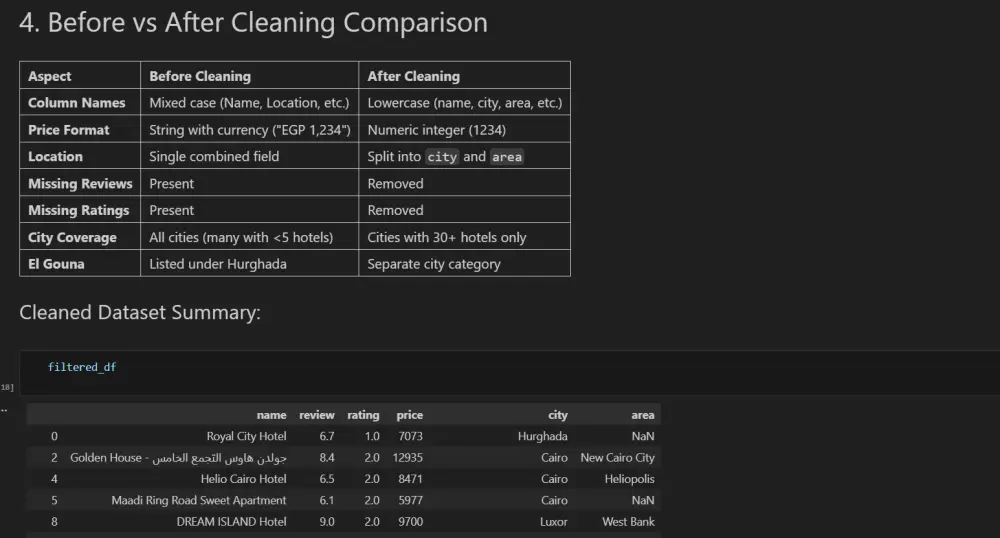Select the 'Before vs After Cleaning Comparison' heading

pyautogui.click(x=254, y=23)
